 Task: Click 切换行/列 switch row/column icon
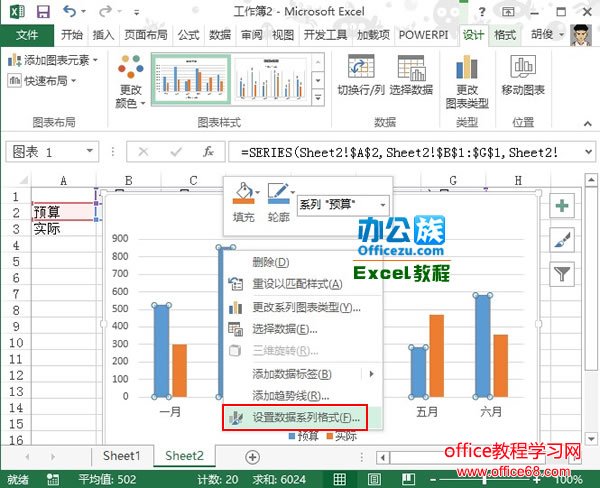tap(360, 75)
